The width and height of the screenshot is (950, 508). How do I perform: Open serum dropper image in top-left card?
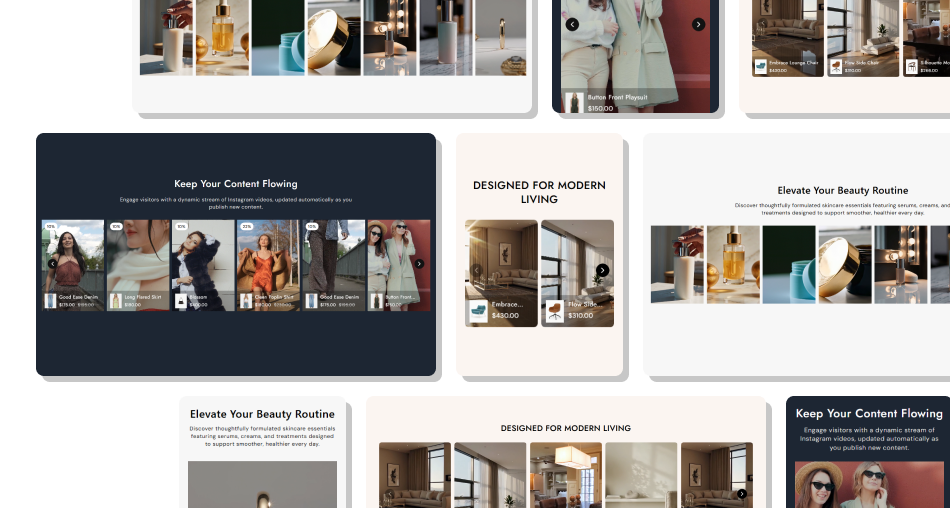(222, 38)
